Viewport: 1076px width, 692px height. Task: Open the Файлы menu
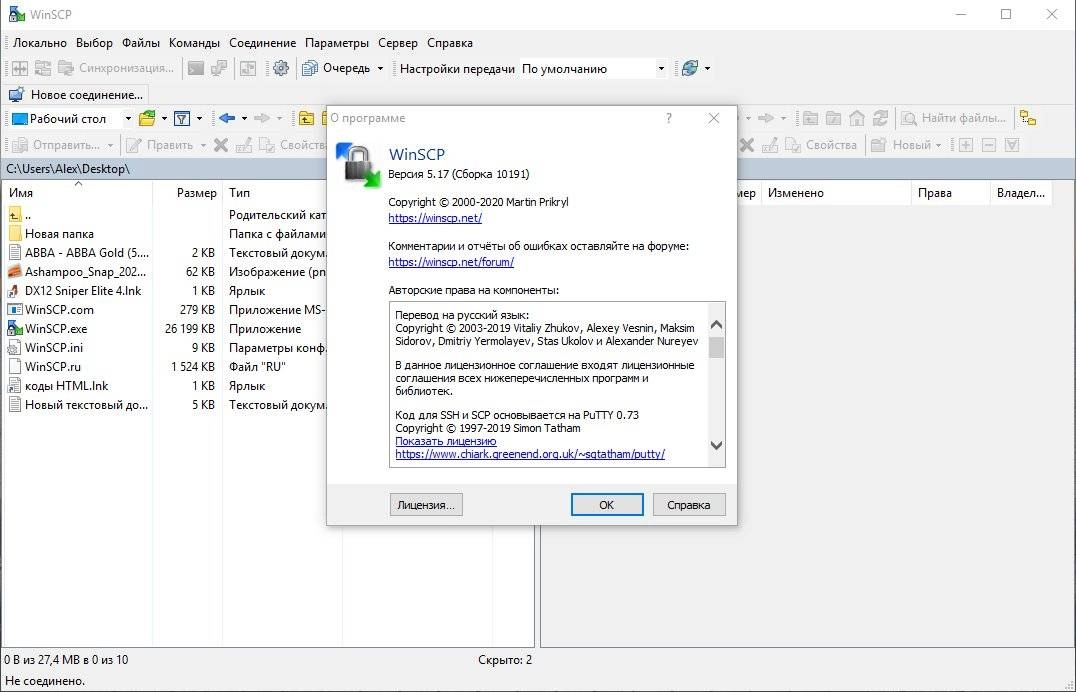[141, 43]
